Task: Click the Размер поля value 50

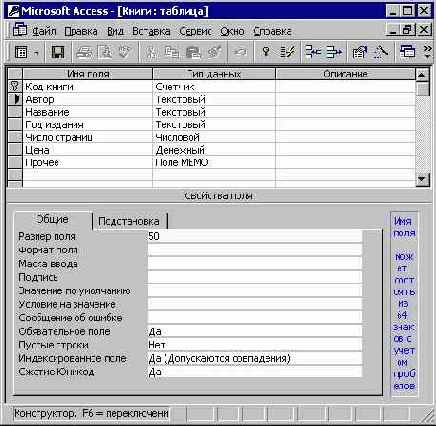Action: pos(255,236)
